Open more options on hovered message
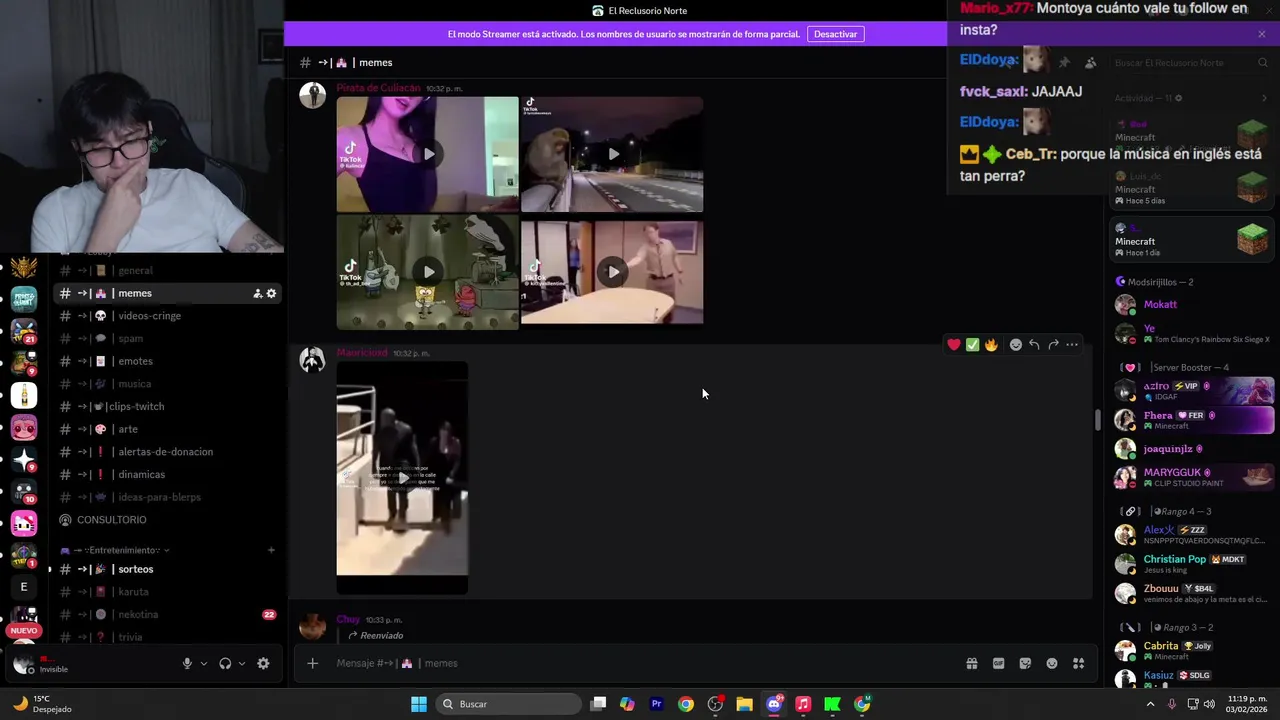 point(1072,344)
